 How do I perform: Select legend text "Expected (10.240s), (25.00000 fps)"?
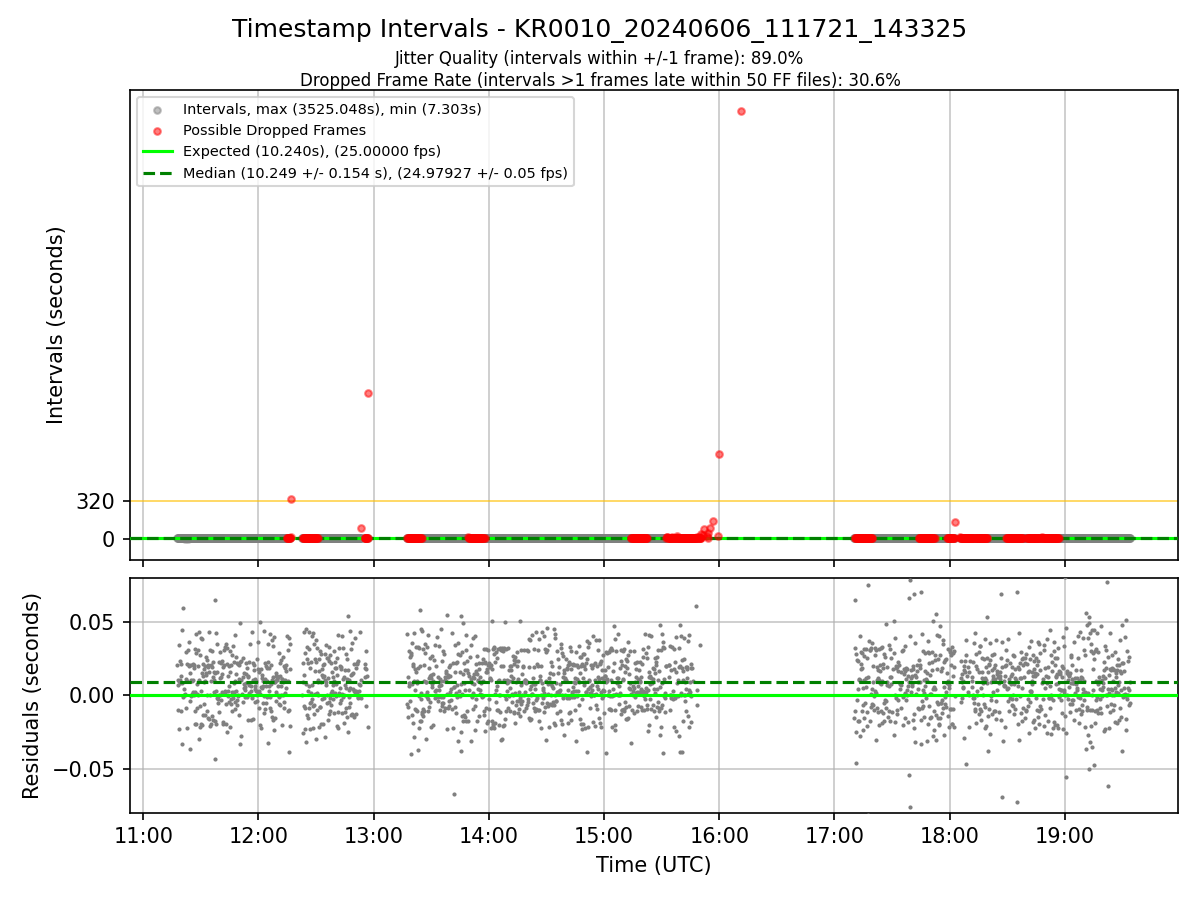tap(312, 151)
